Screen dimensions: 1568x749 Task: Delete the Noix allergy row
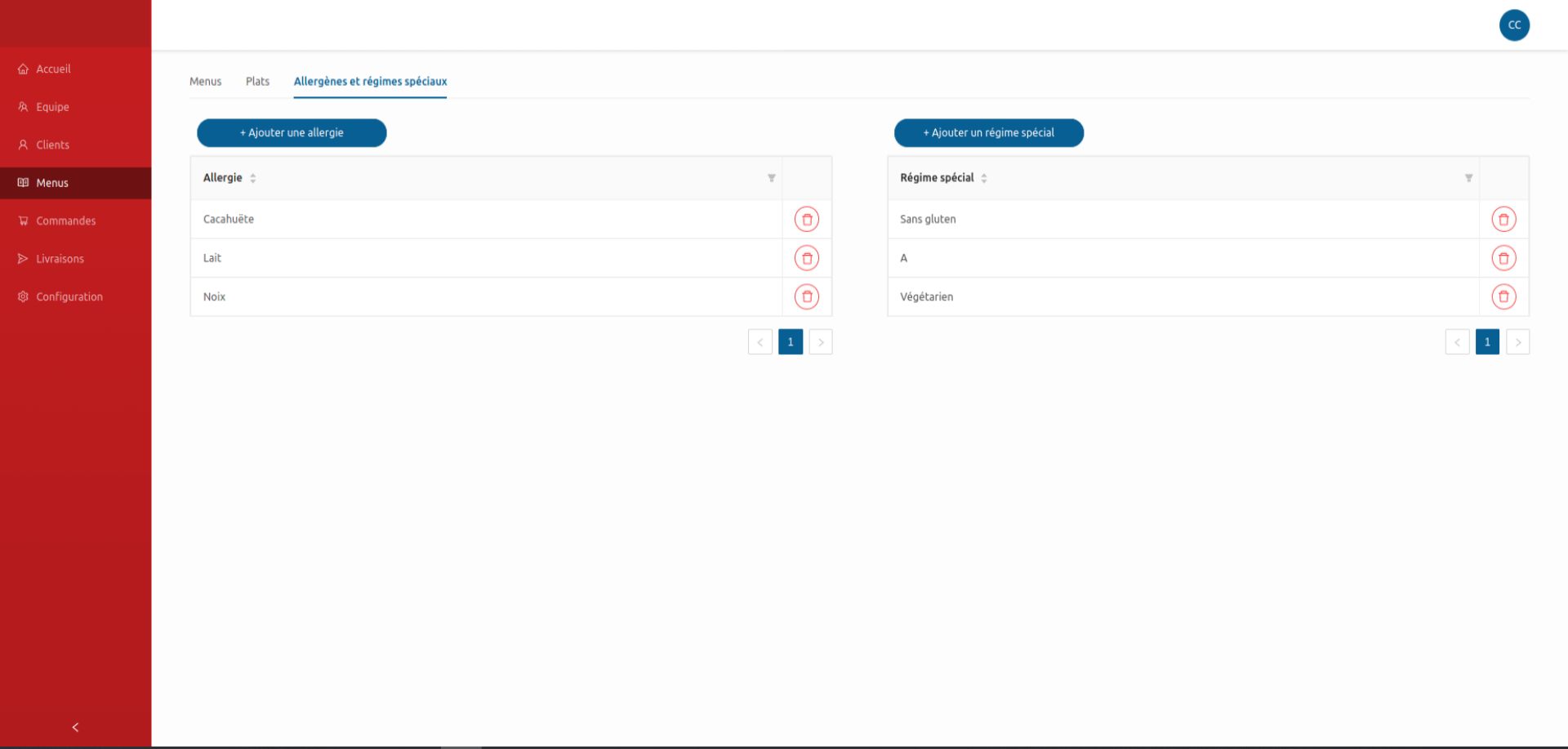tap(807, 296)
